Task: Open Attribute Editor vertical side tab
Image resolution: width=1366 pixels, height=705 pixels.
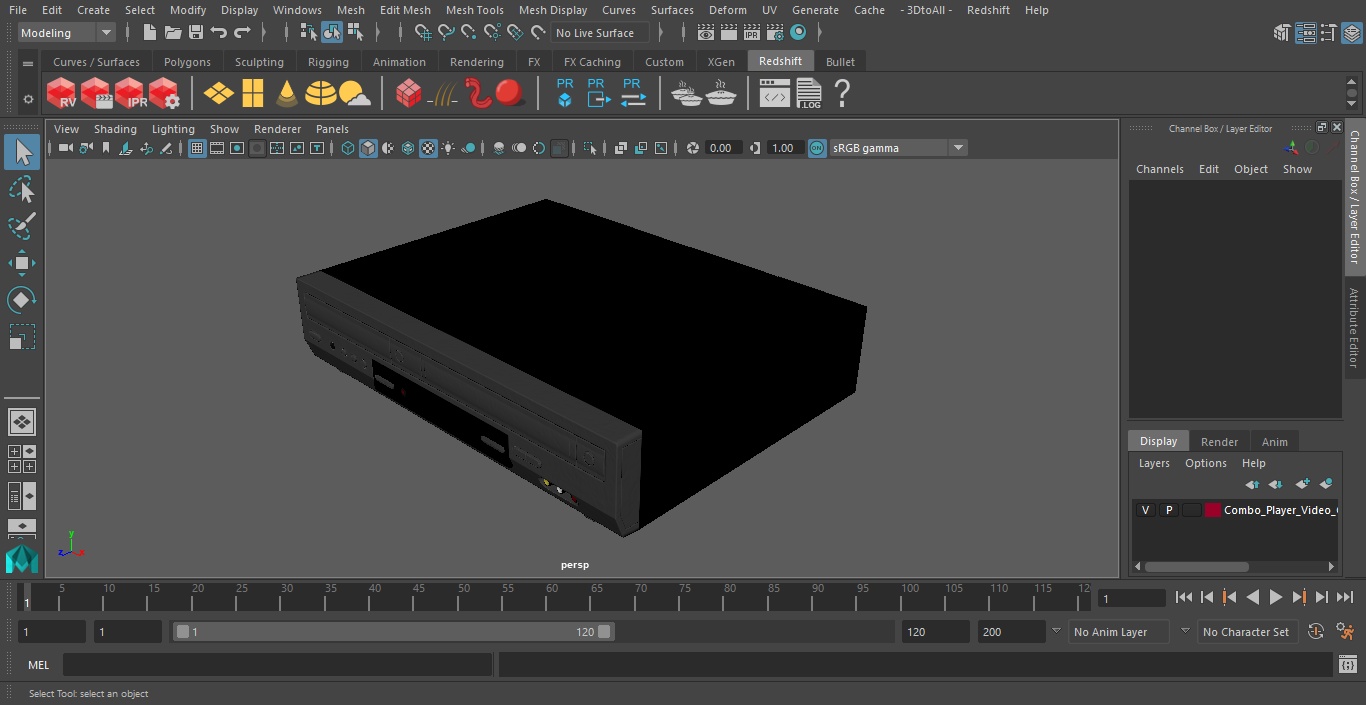Action: [1354, 327]
